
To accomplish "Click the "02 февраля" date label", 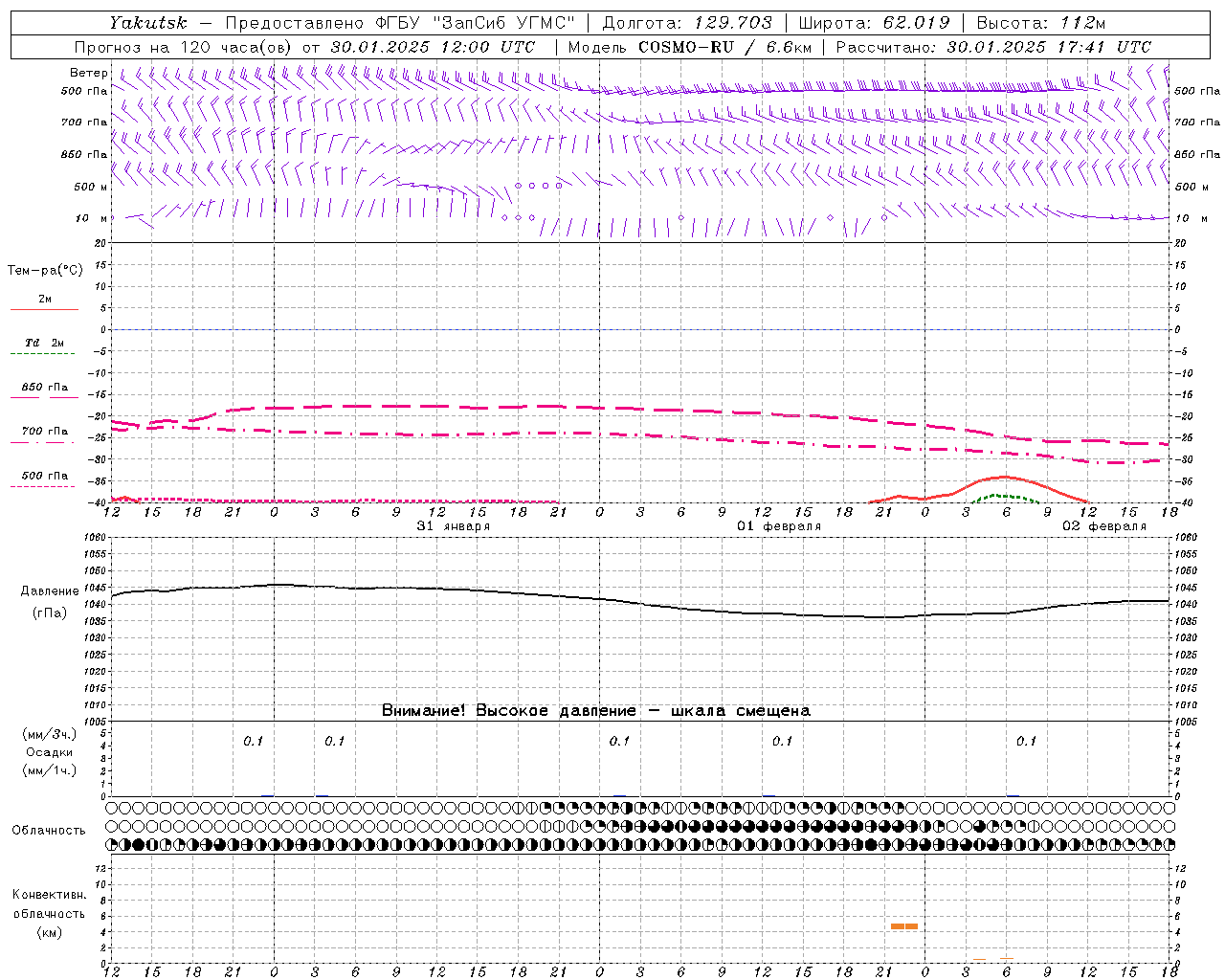I will (x=1104, y=526).
